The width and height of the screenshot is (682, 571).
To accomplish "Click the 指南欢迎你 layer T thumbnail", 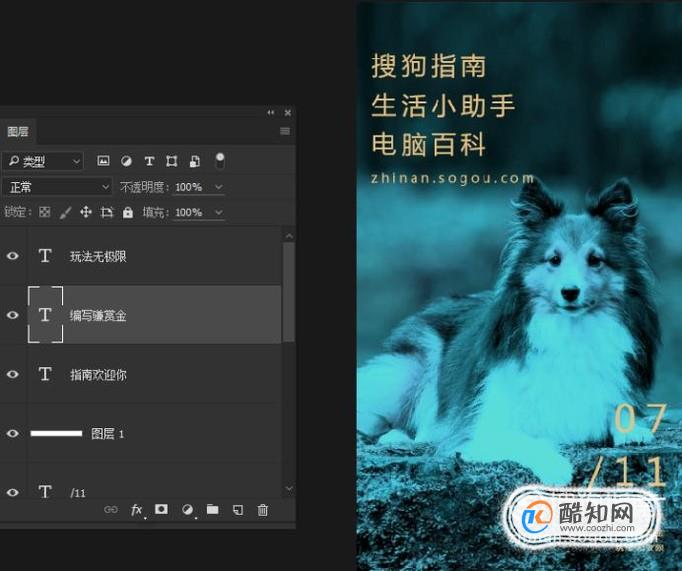I will click(45, 374).
